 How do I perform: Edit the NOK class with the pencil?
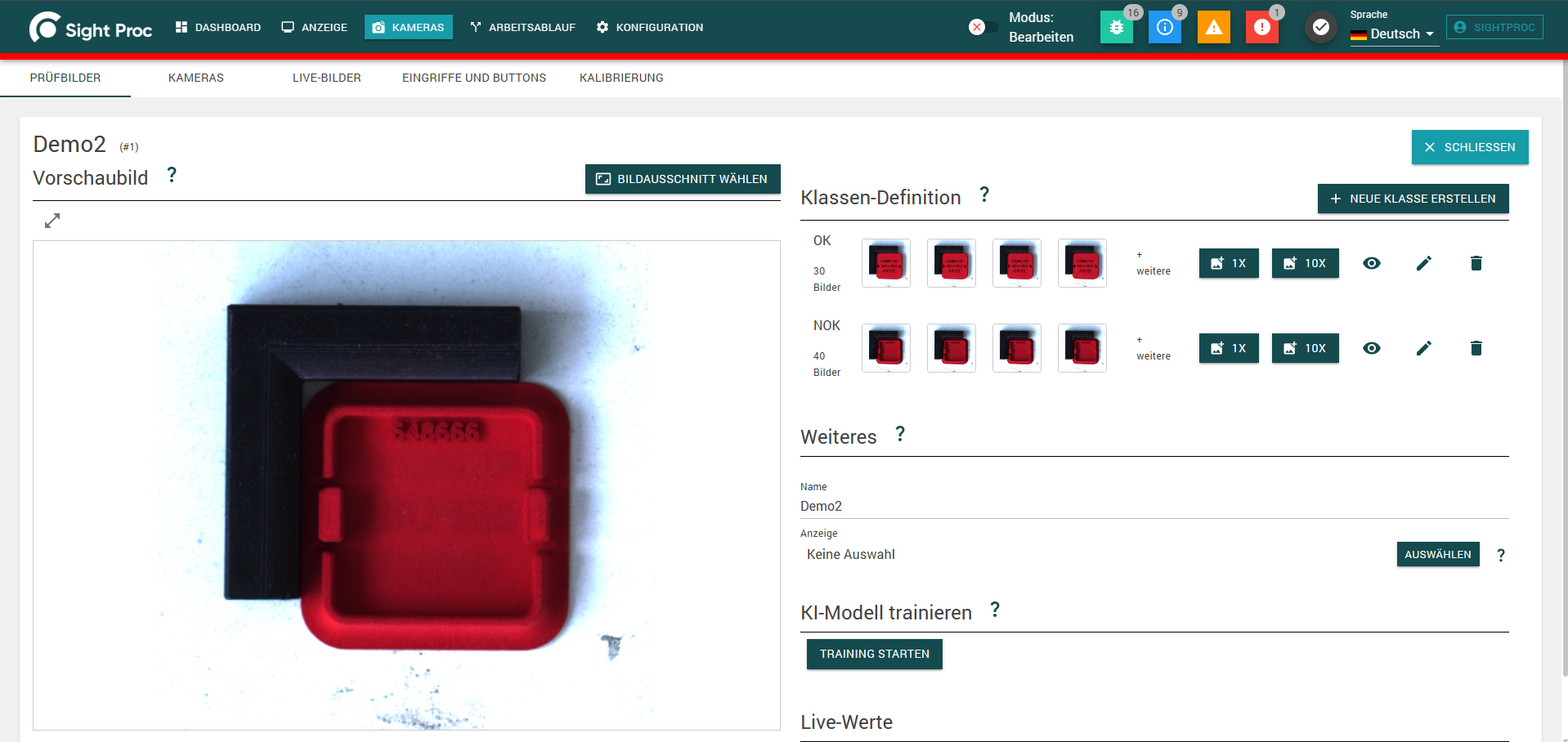[1424, 348]
